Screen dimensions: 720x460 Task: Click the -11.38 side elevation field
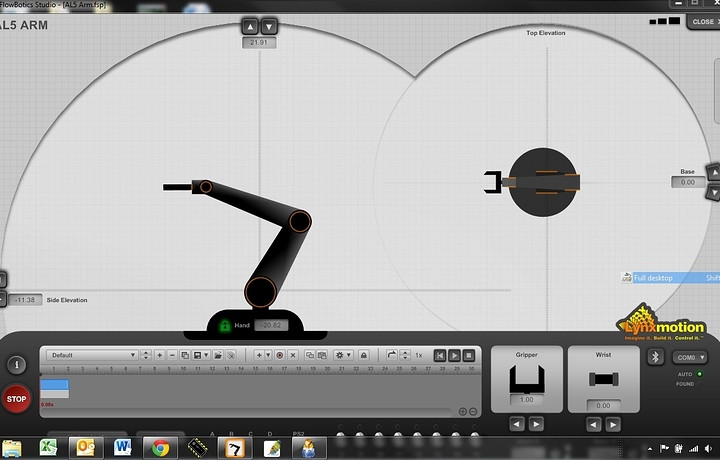tap(25, 300)
